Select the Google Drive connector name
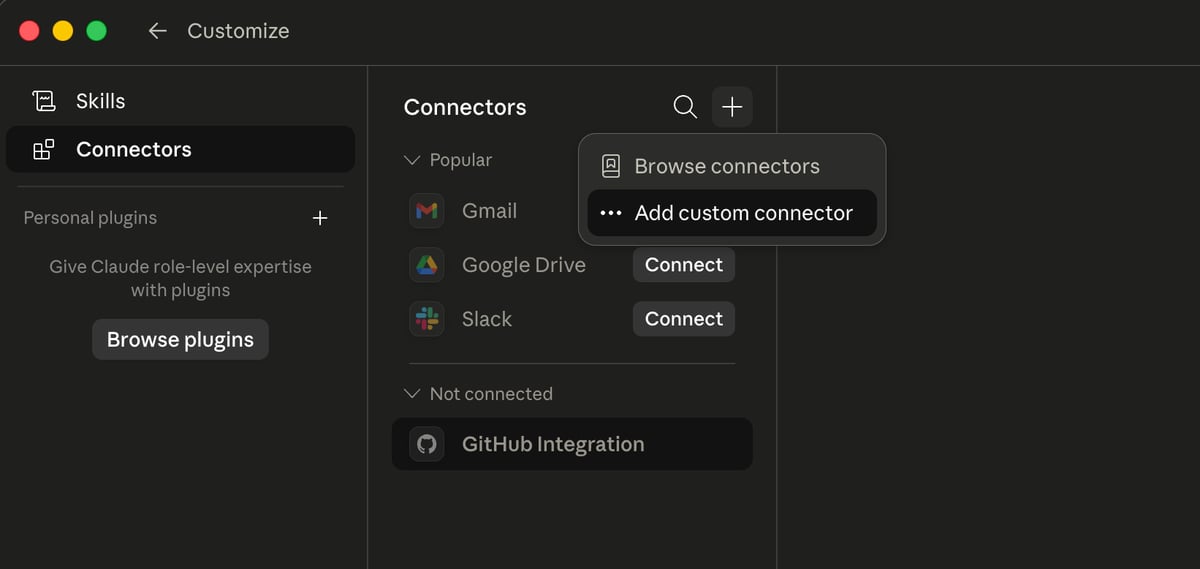 [x=524, y=265]
